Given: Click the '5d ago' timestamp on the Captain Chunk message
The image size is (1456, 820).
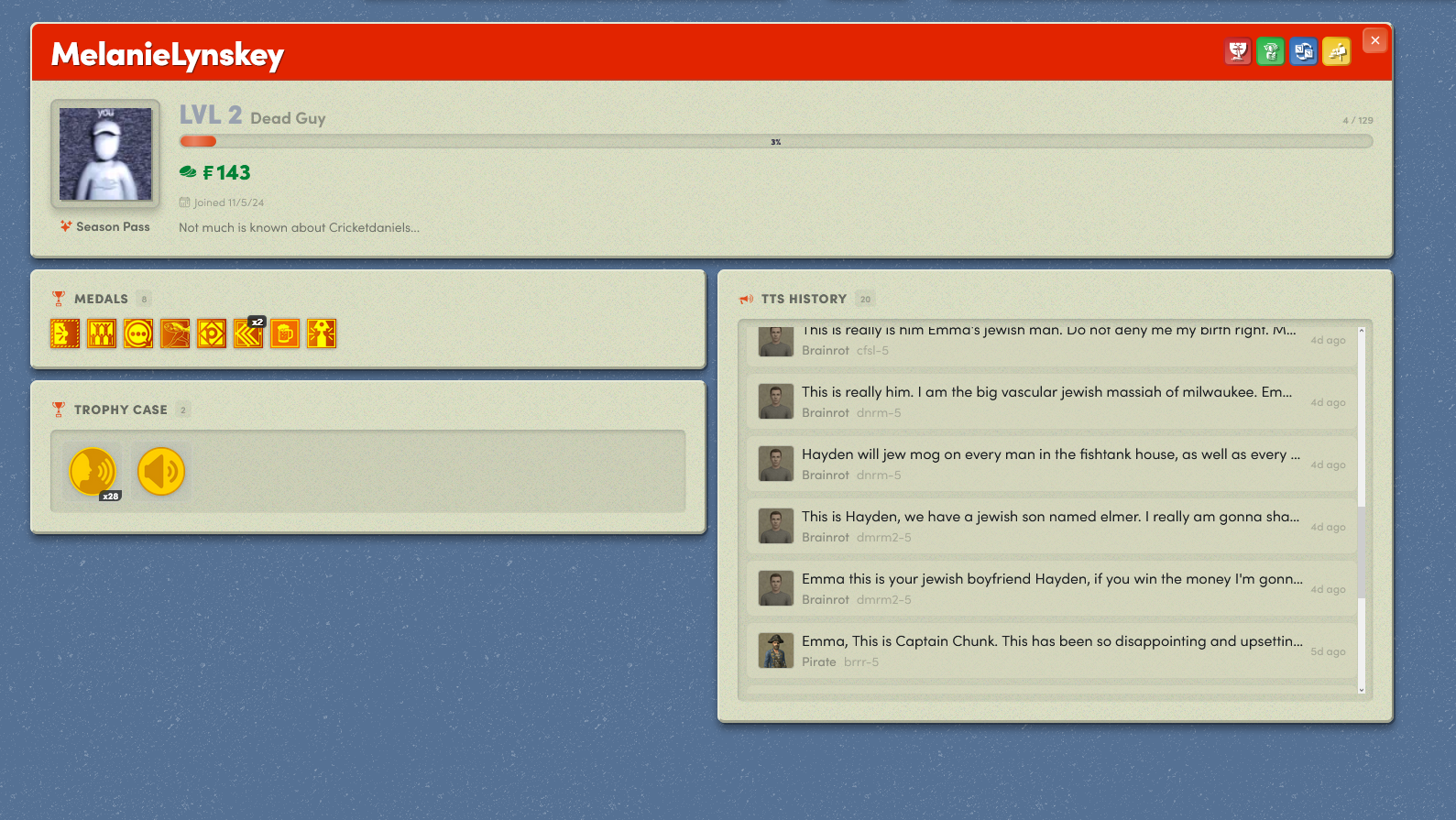Looking at the screenshot, I should tap(1328, 651).
